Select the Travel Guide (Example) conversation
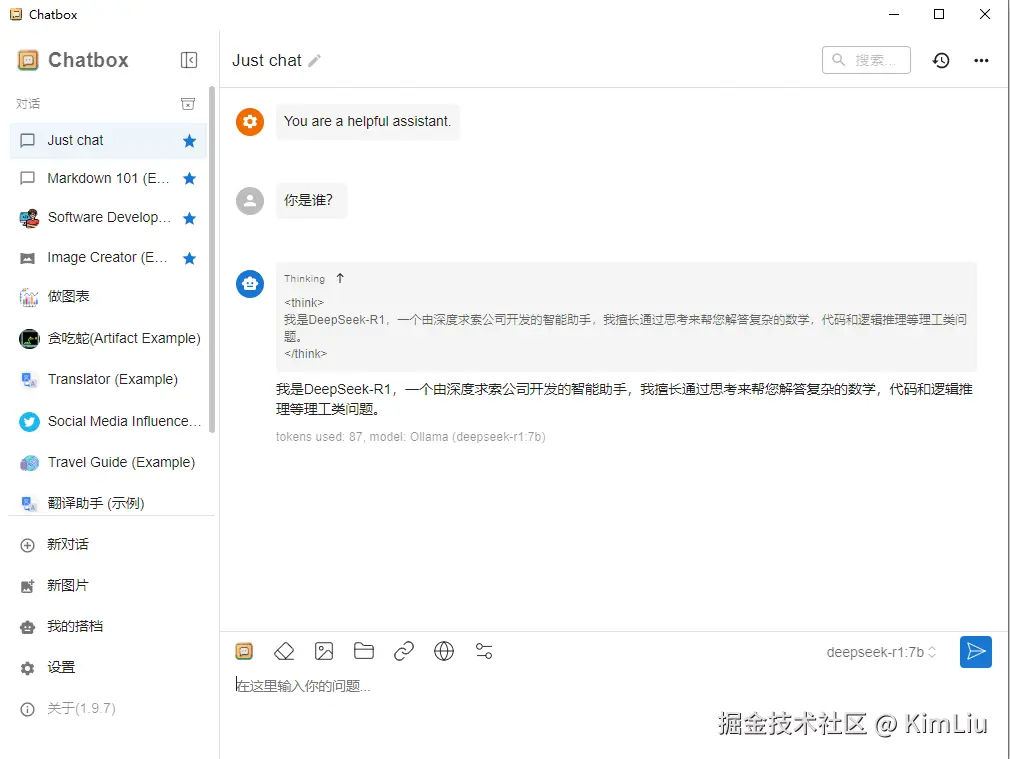 click(x=108, y=463)
